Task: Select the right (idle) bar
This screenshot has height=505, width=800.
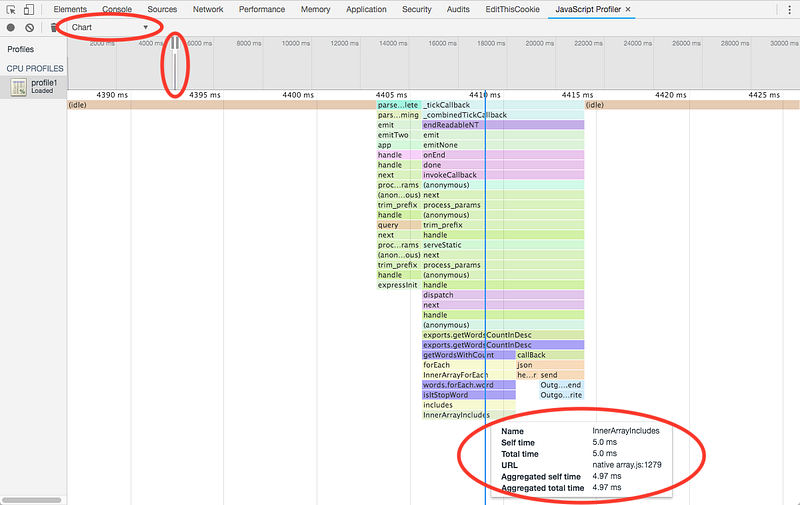Action: tap(692, 105)
